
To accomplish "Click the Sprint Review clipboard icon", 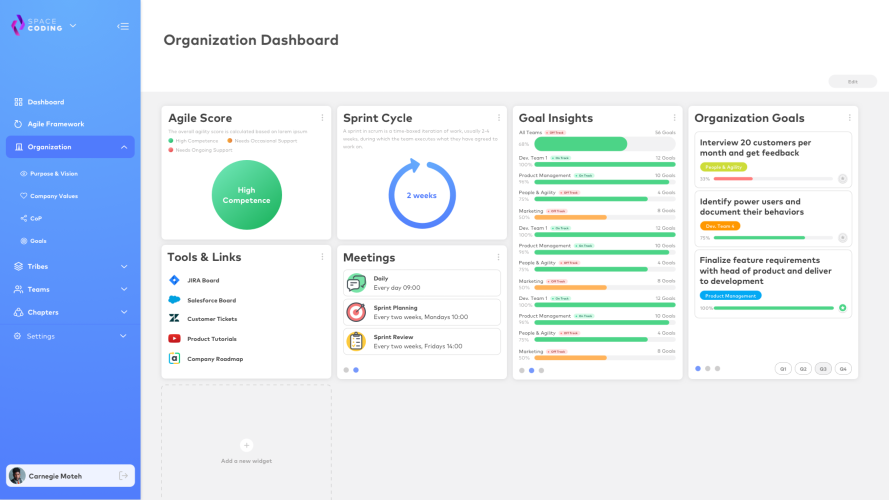I will click(356, 341).
